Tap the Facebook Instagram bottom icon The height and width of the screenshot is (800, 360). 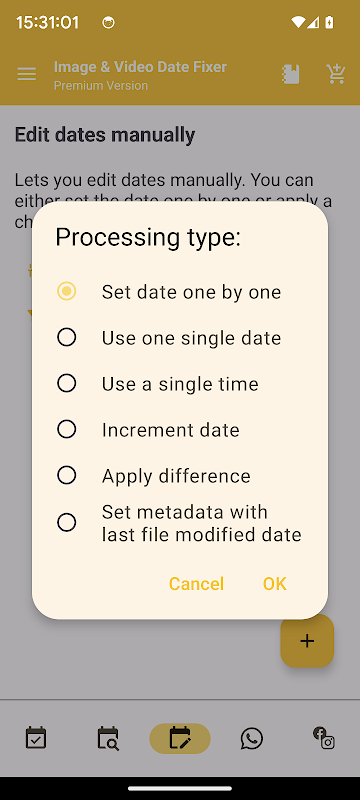click(324, 738)
